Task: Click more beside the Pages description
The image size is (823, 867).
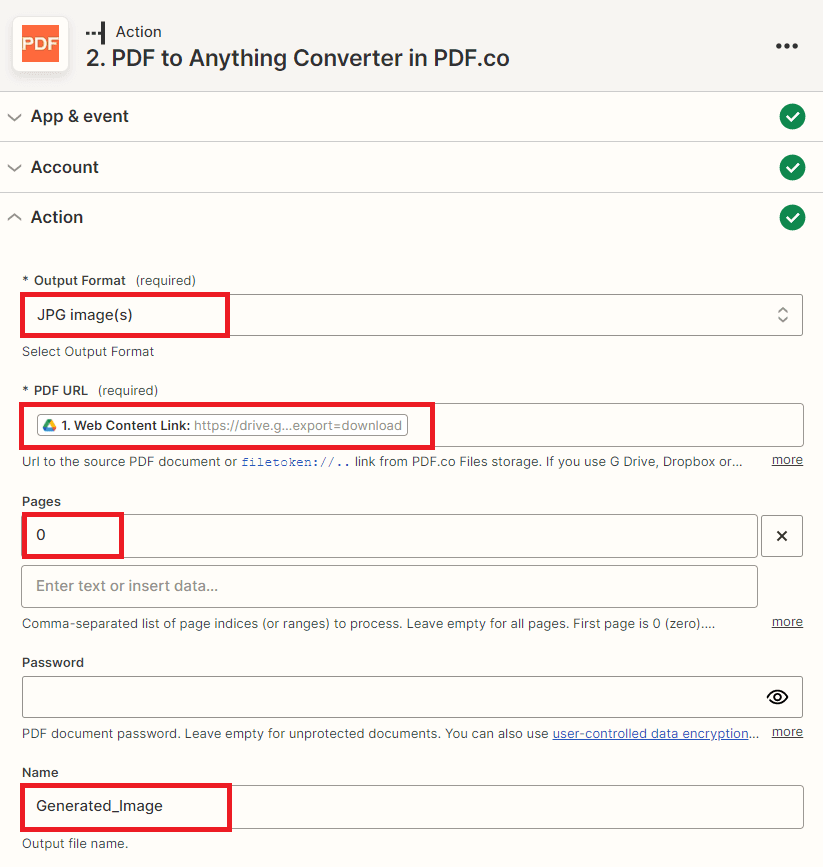Action: [x=786, y=621]
